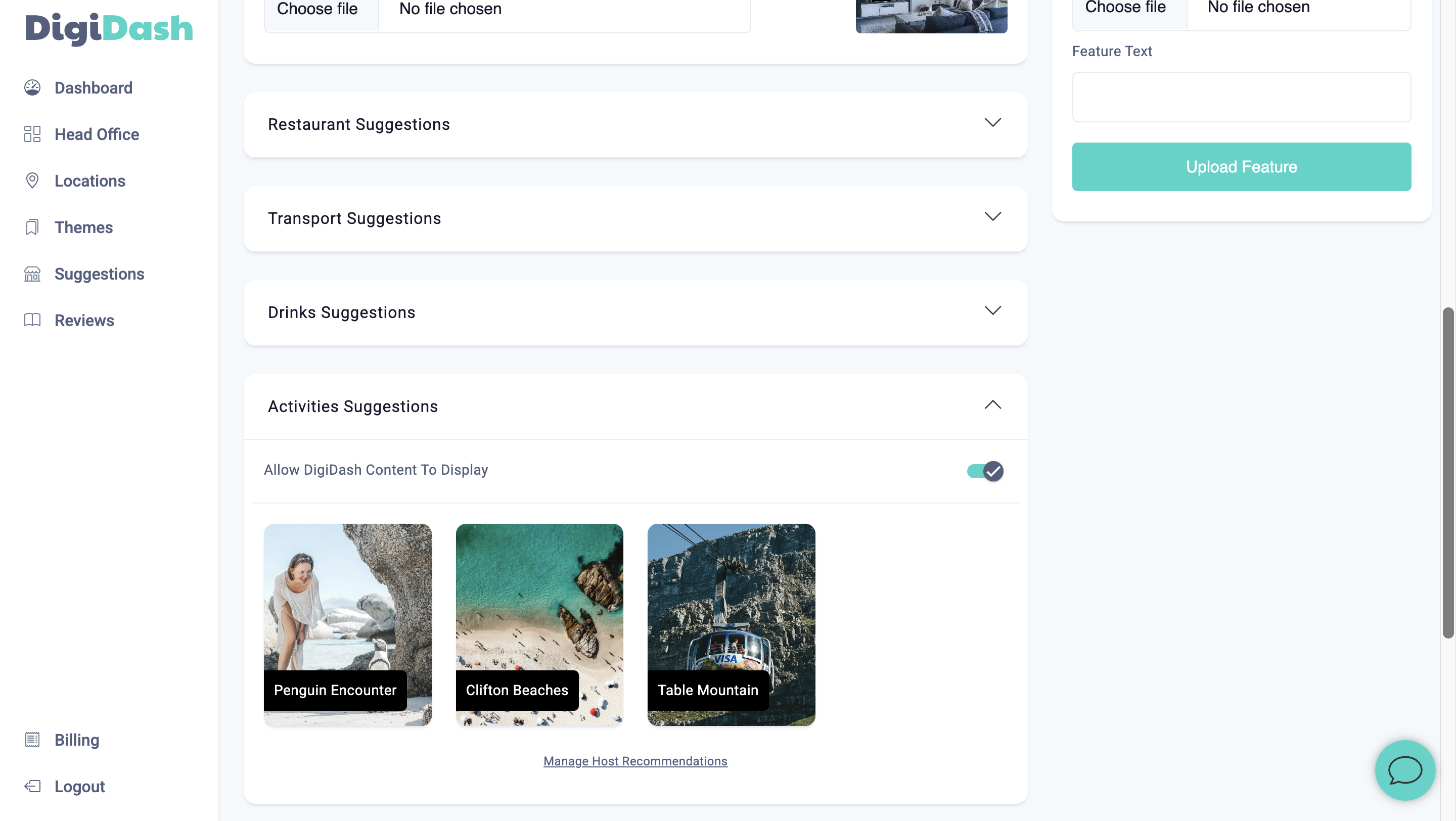
Task: Open Billing in the sidebar
Action: coord(77,740)
